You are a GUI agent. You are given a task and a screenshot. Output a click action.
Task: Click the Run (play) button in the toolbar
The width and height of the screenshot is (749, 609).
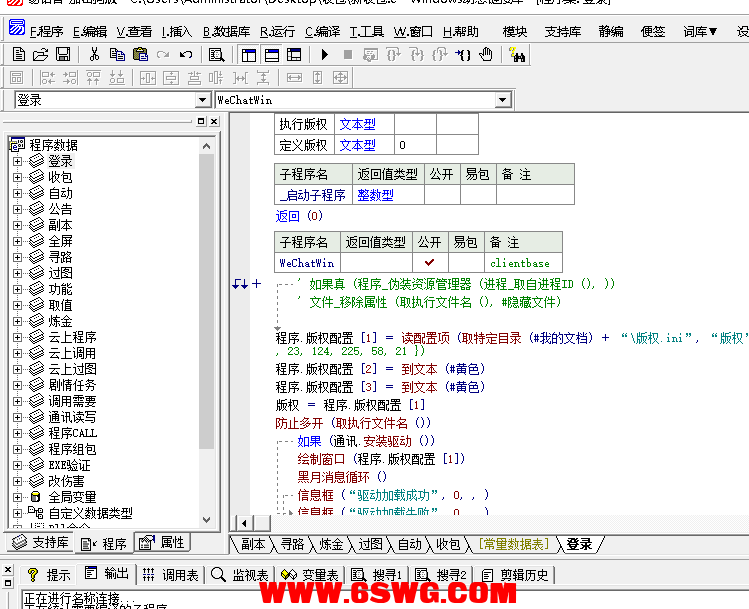(x=325, y=54)
